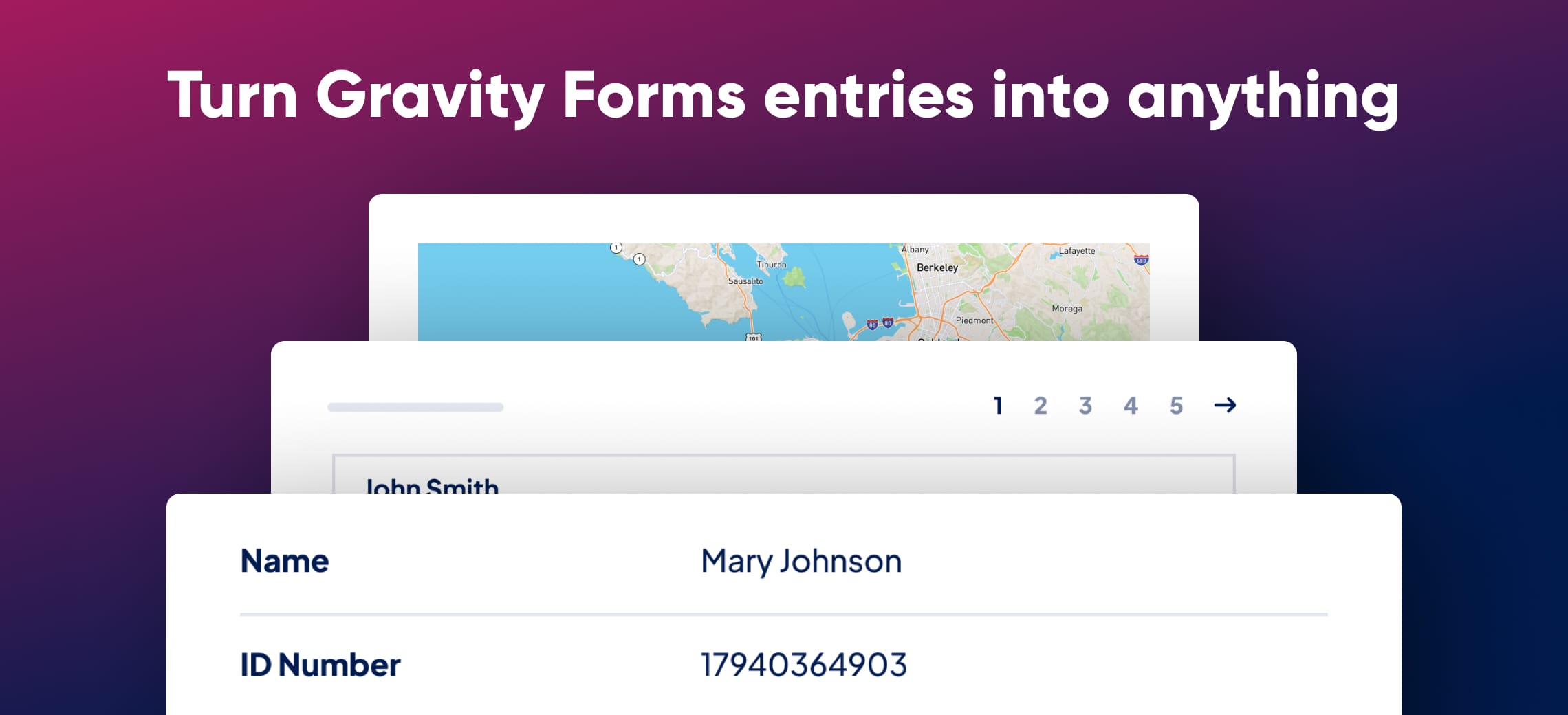The width and height of the screenshot is (1568, 715).
Task: Click the Sausalito map label
Action: click(x=746, y=281)
